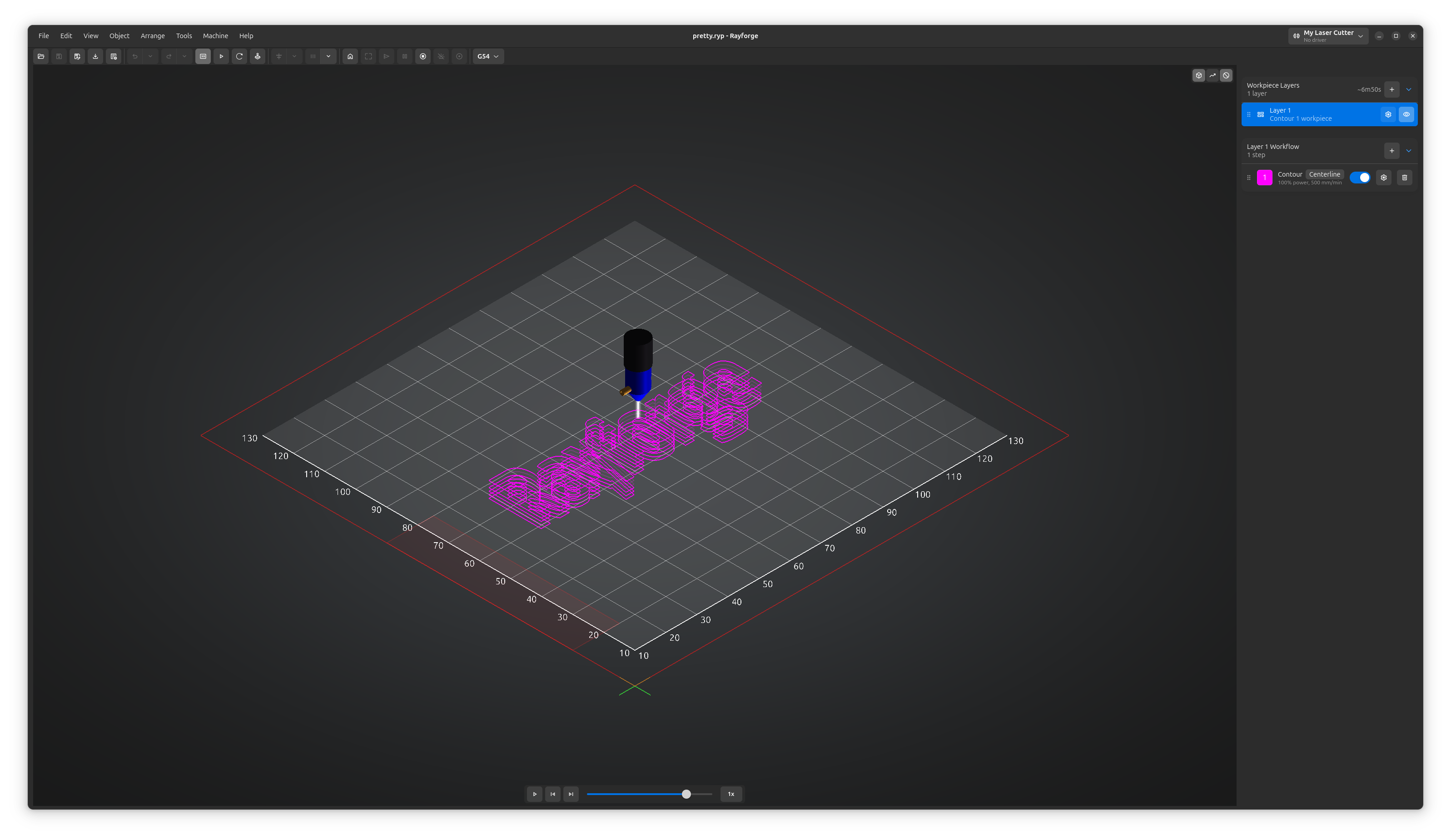Click the frame/fit-to-view toolbar icon

pyautogui.click(x=368, y=56)
